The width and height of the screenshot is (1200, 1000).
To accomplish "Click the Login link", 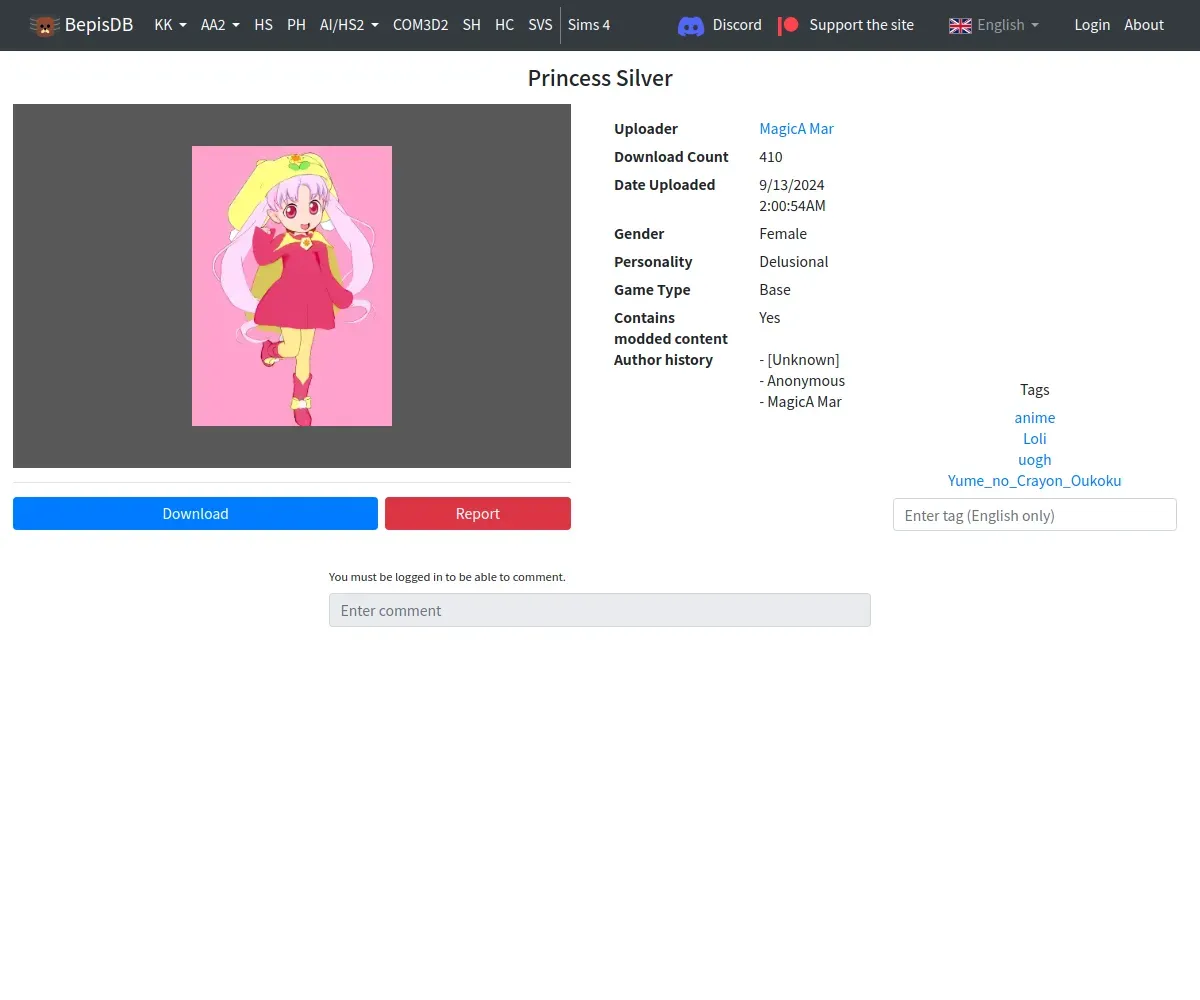I will point(1092,25).
